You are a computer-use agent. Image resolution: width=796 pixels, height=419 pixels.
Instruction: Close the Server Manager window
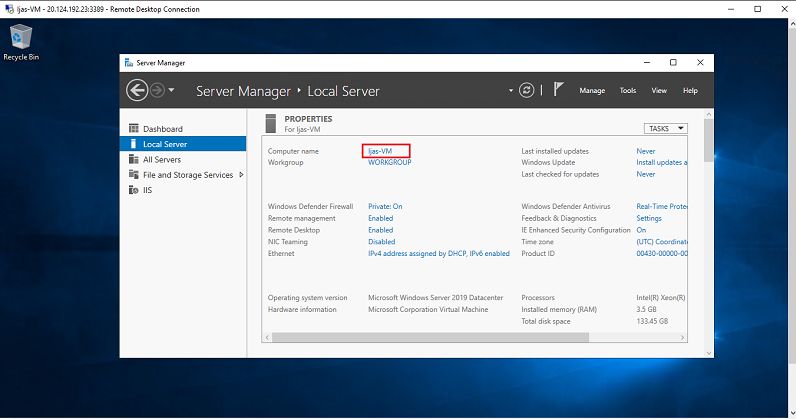coord(700,62)
